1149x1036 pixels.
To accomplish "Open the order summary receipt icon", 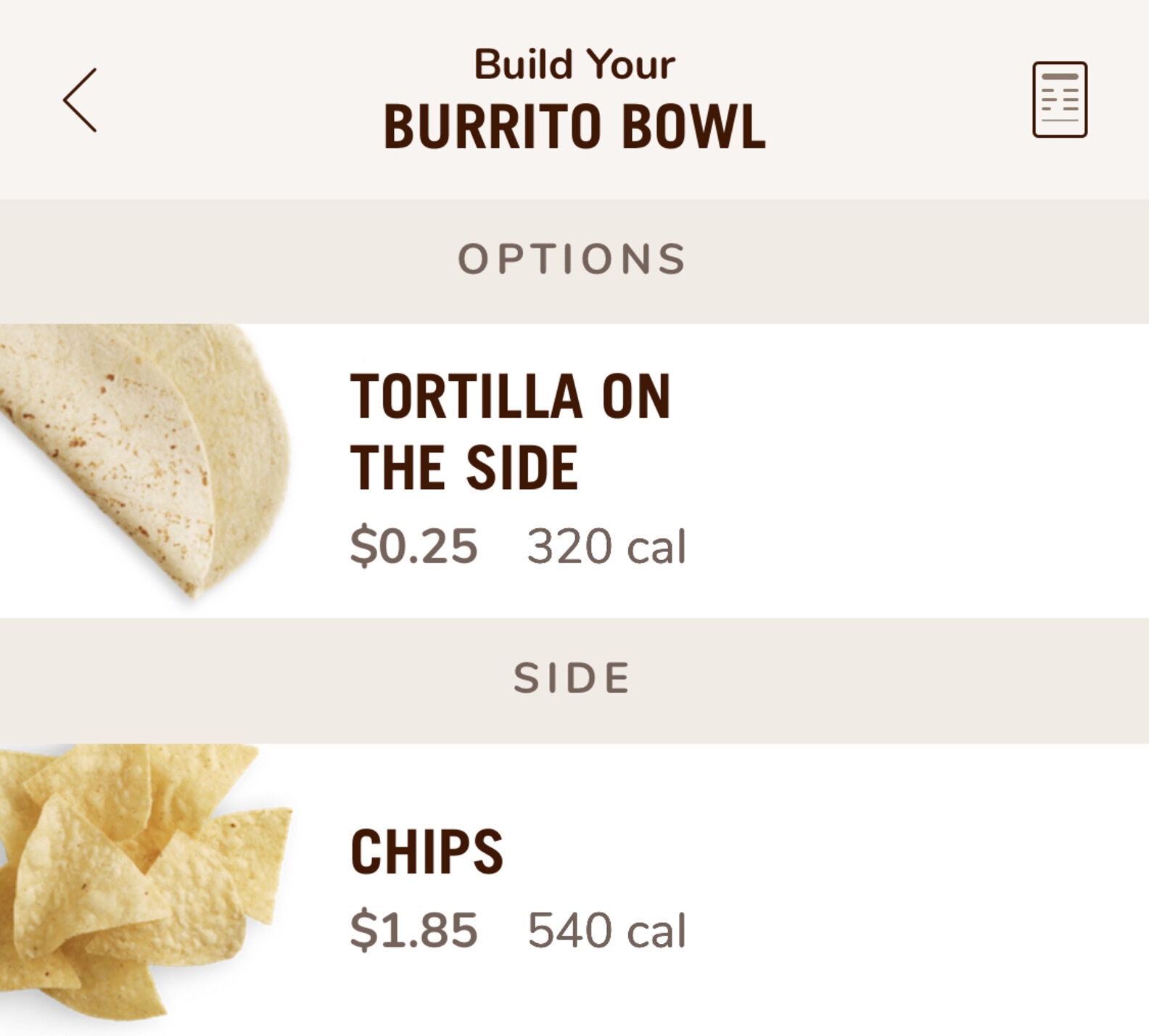I will coord(1062,100).
